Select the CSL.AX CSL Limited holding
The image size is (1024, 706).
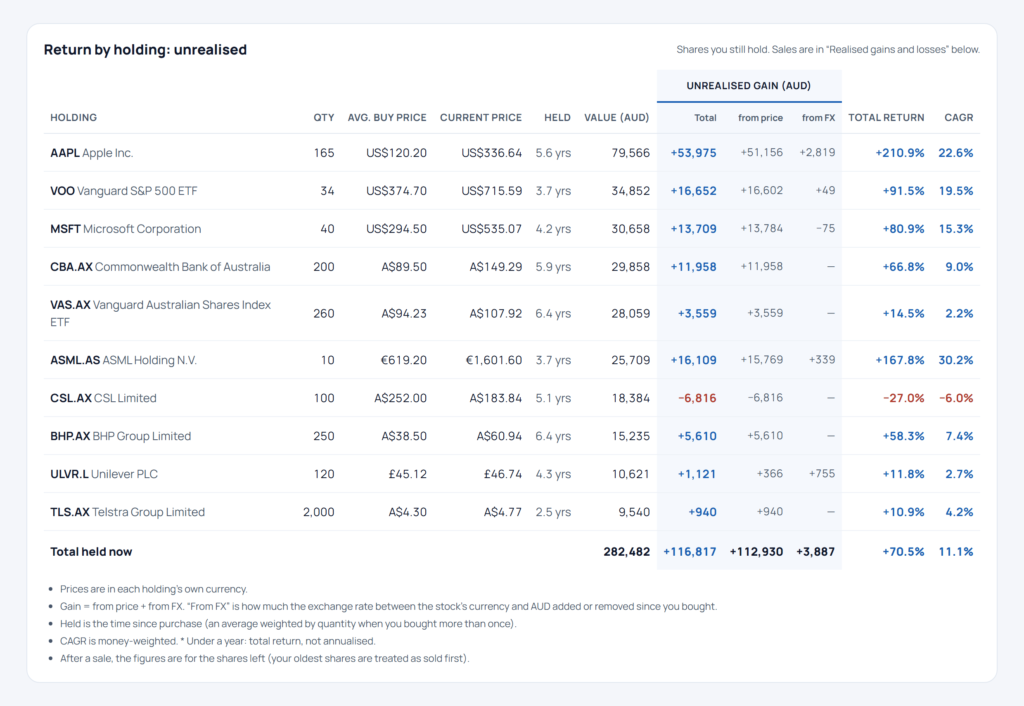click(511, 398)
